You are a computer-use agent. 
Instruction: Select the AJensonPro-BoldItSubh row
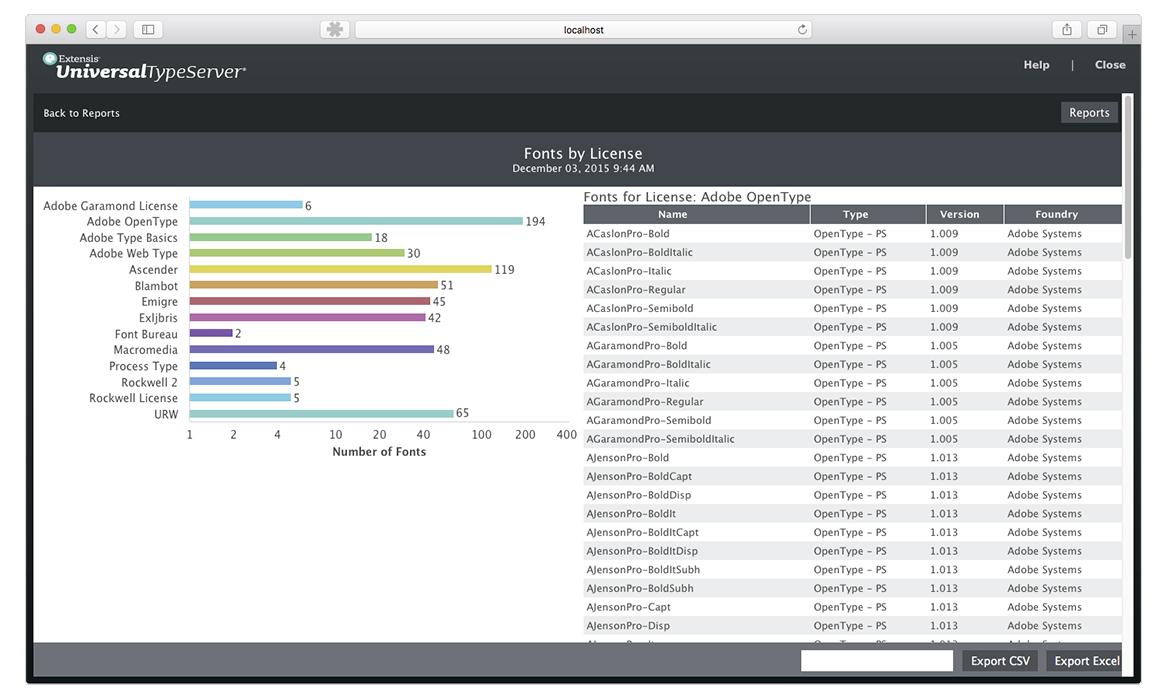852,569
